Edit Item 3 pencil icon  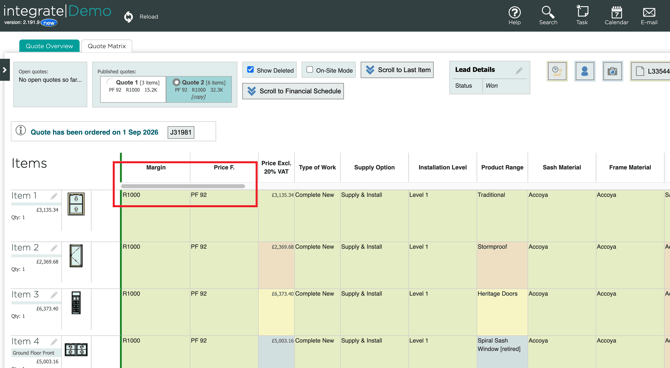pyautogui.click(x=54, y=295)
